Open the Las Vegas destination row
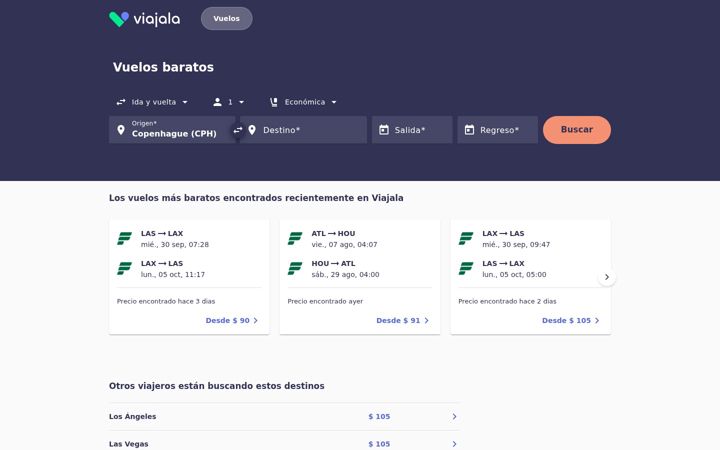 tap(284, 441)
